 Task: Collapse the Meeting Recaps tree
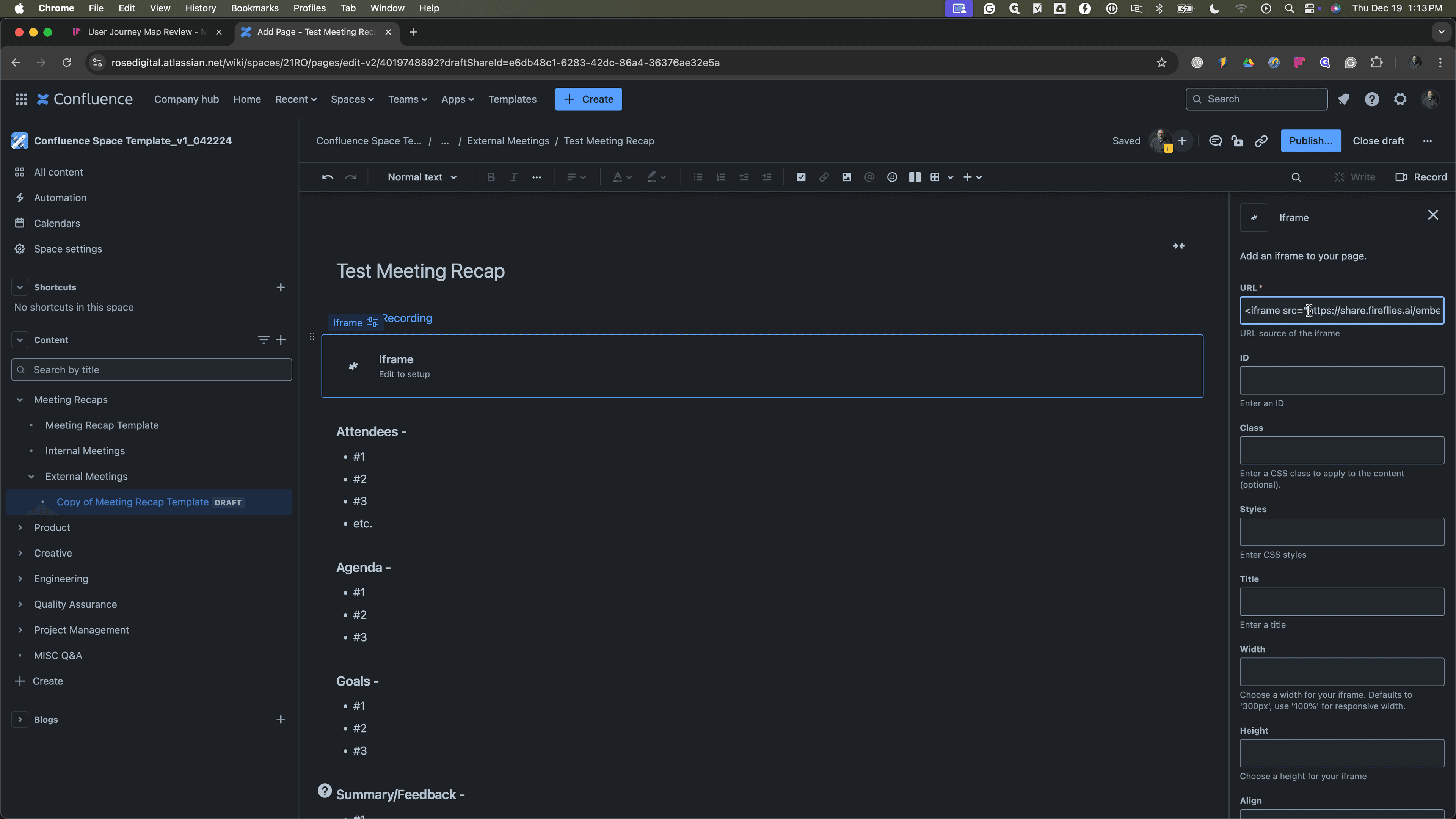pyautogui.click(x=20, y=400)
